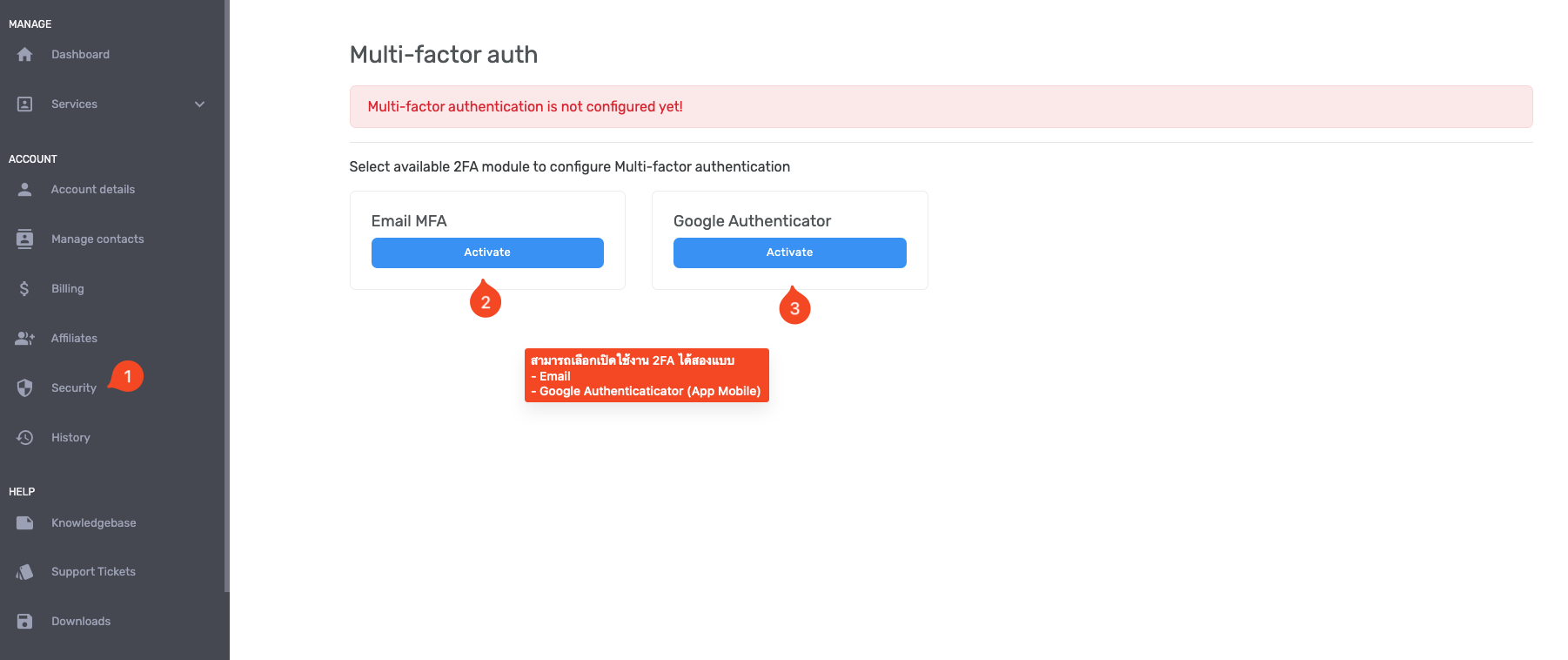Click the Knowledgebase folder icon
Screen dimensions: 1568x660
(24, 522)
